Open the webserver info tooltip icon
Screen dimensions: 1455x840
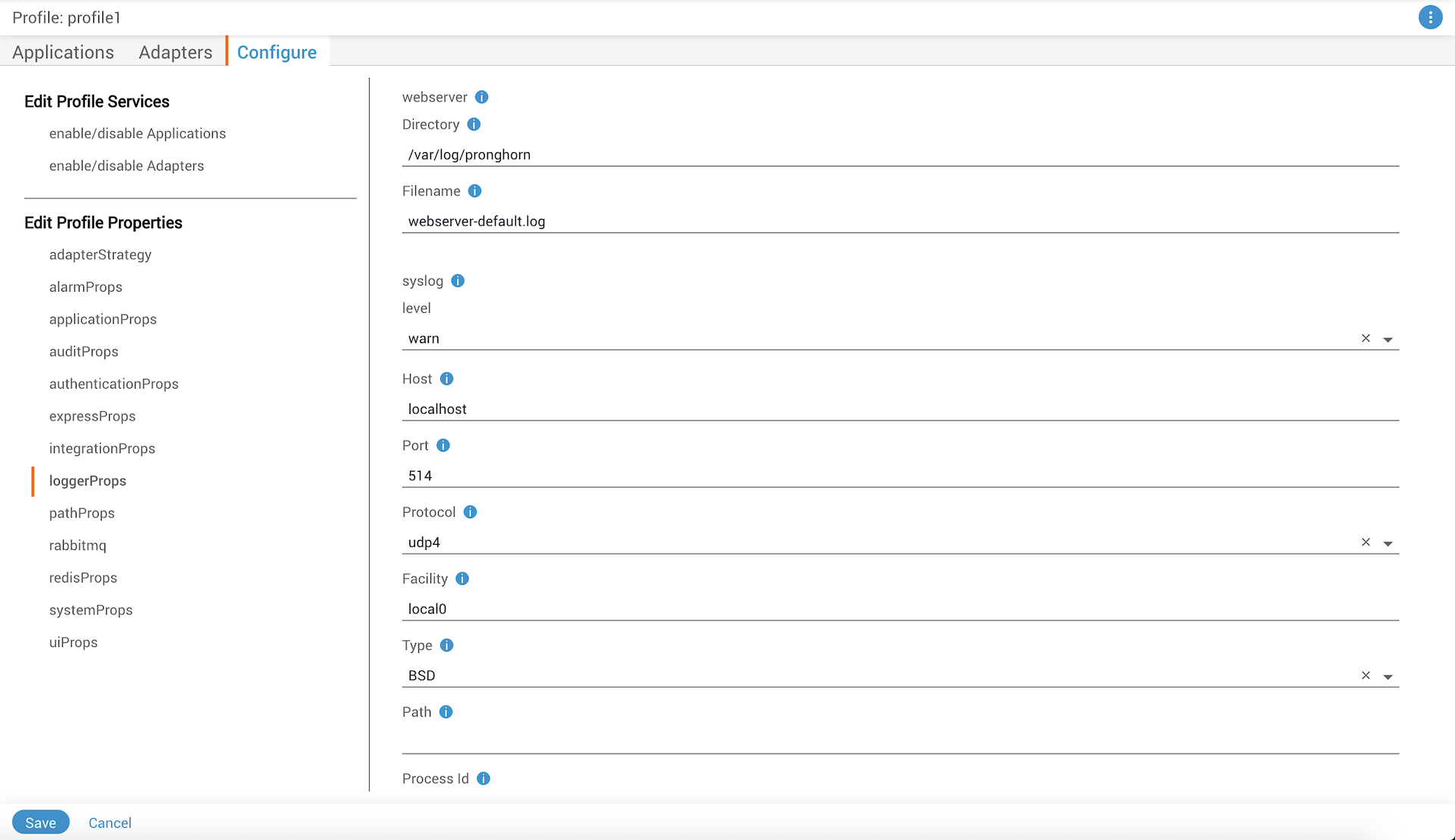tap(482, 97)
